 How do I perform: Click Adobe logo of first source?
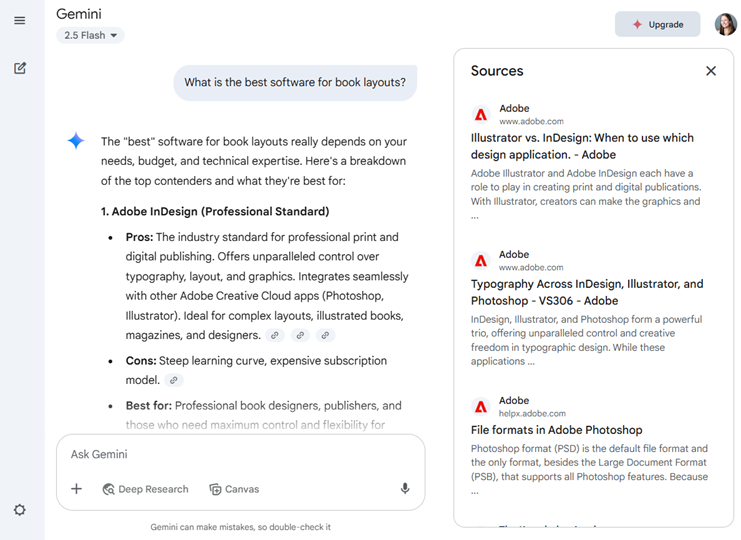[x=481, y=114]
